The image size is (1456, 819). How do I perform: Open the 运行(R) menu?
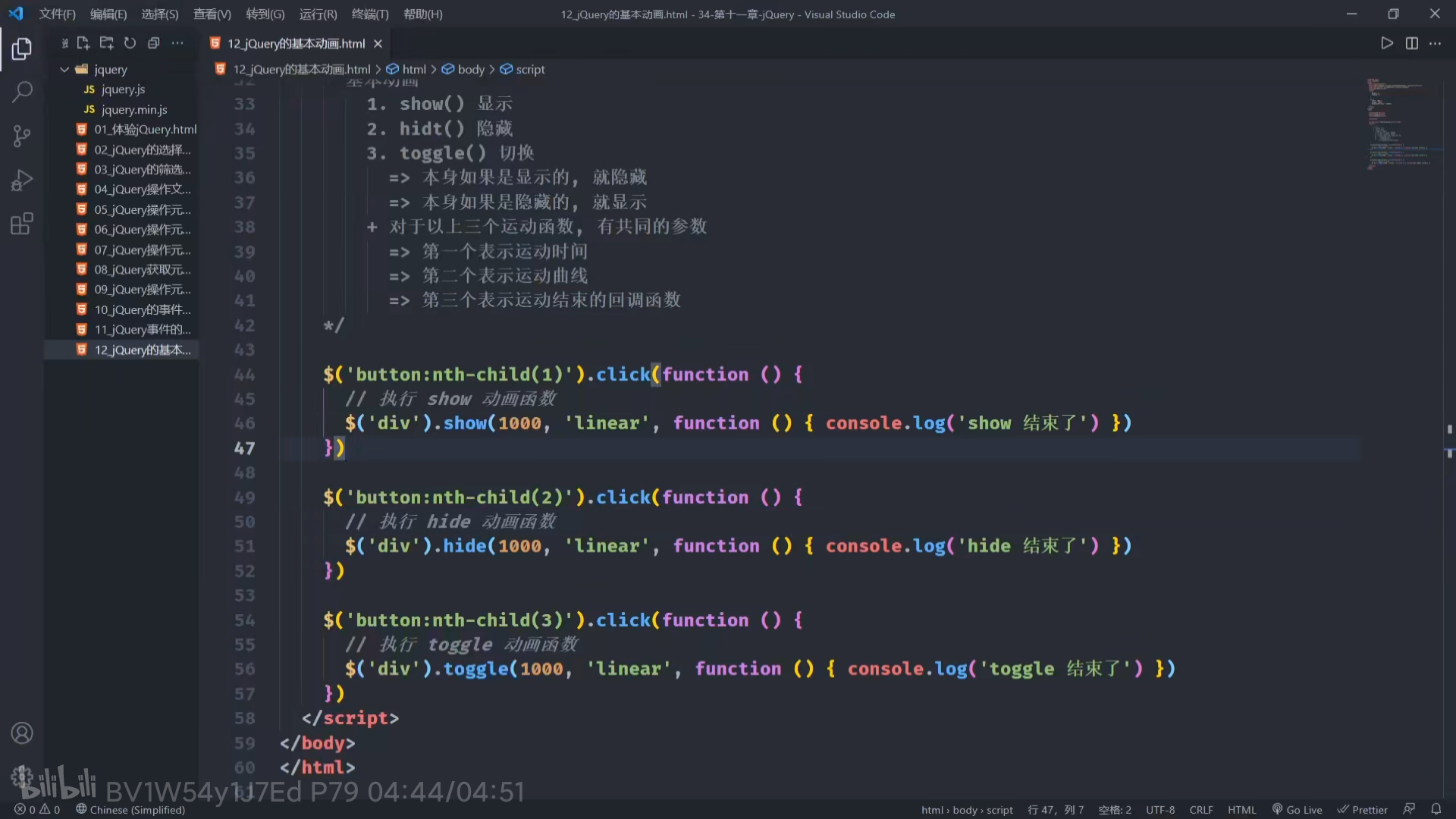[x=318, y=14]
